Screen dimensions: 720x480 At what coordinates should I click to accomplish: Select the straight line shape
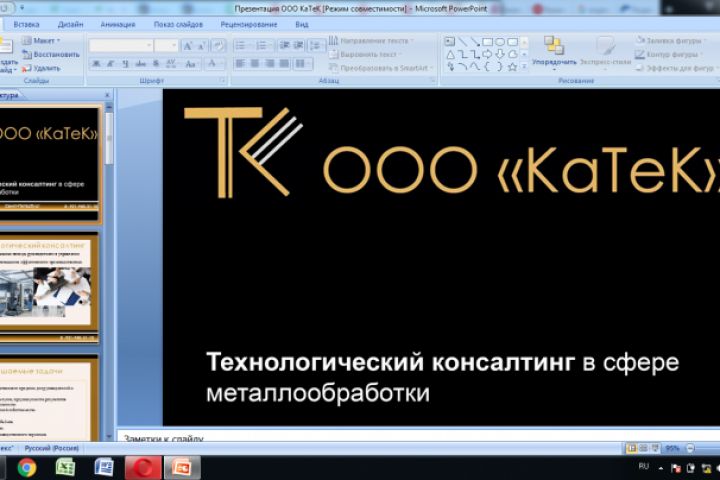click(x=463, y=42)
